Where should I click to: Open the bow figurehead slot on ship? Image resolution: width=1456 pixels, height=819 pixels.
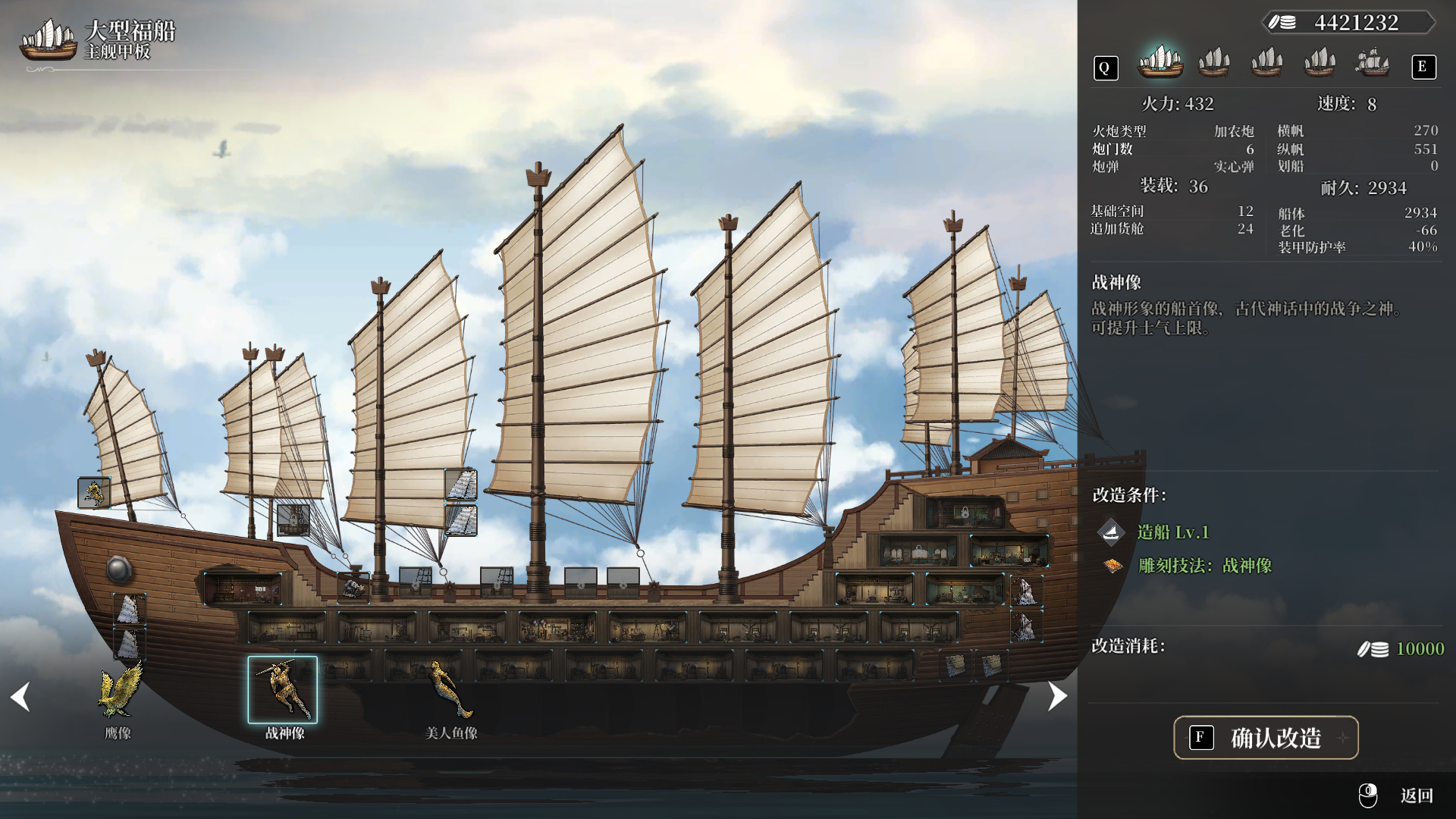(94, 493)
